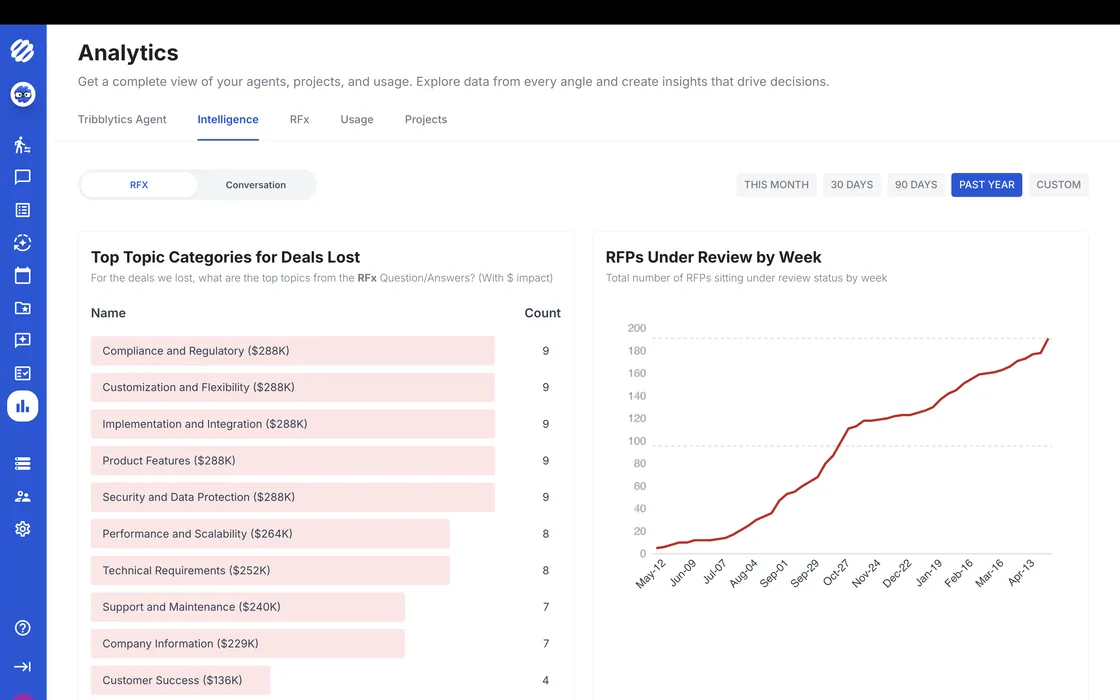This screenshot has height=700, width=1120.
Task: Filter by 30 DAYS
Action: pyautogui.click(x=851, y=184)
